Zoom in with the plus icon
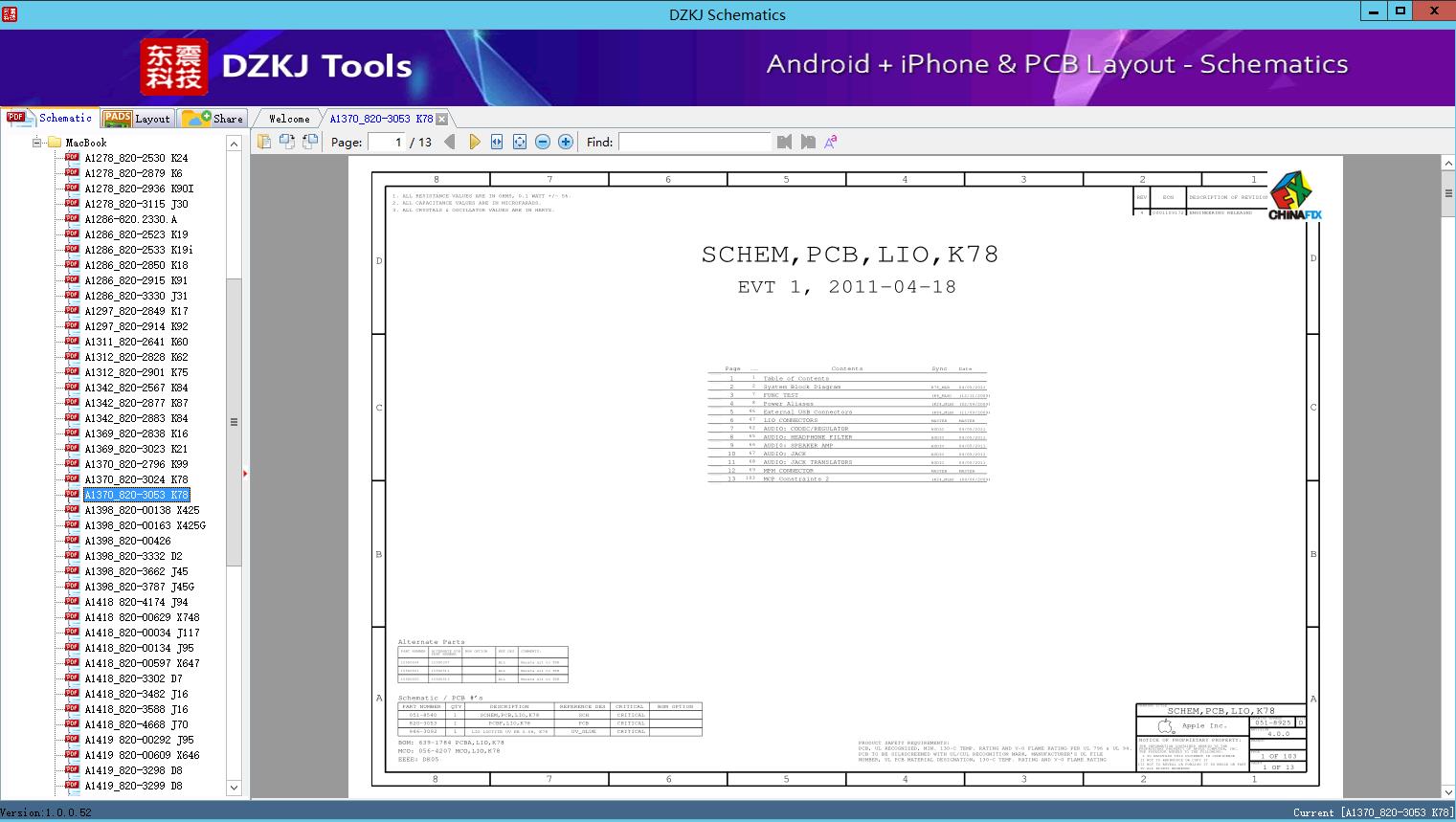Screen dimensions: 1456x822 [x=566, y=142]
